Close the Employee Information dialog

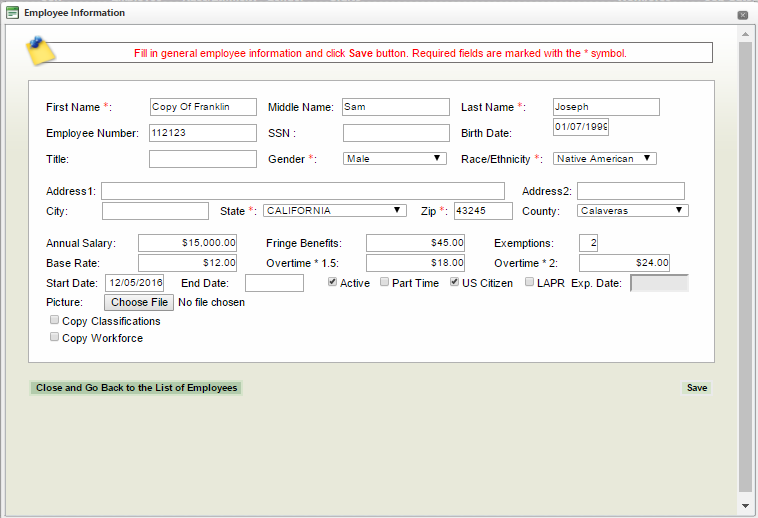coord(743,15)
